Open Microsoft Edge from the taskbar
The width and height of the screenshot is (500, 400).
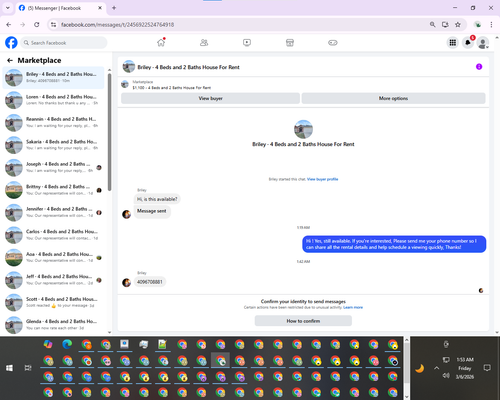point(67,344)
